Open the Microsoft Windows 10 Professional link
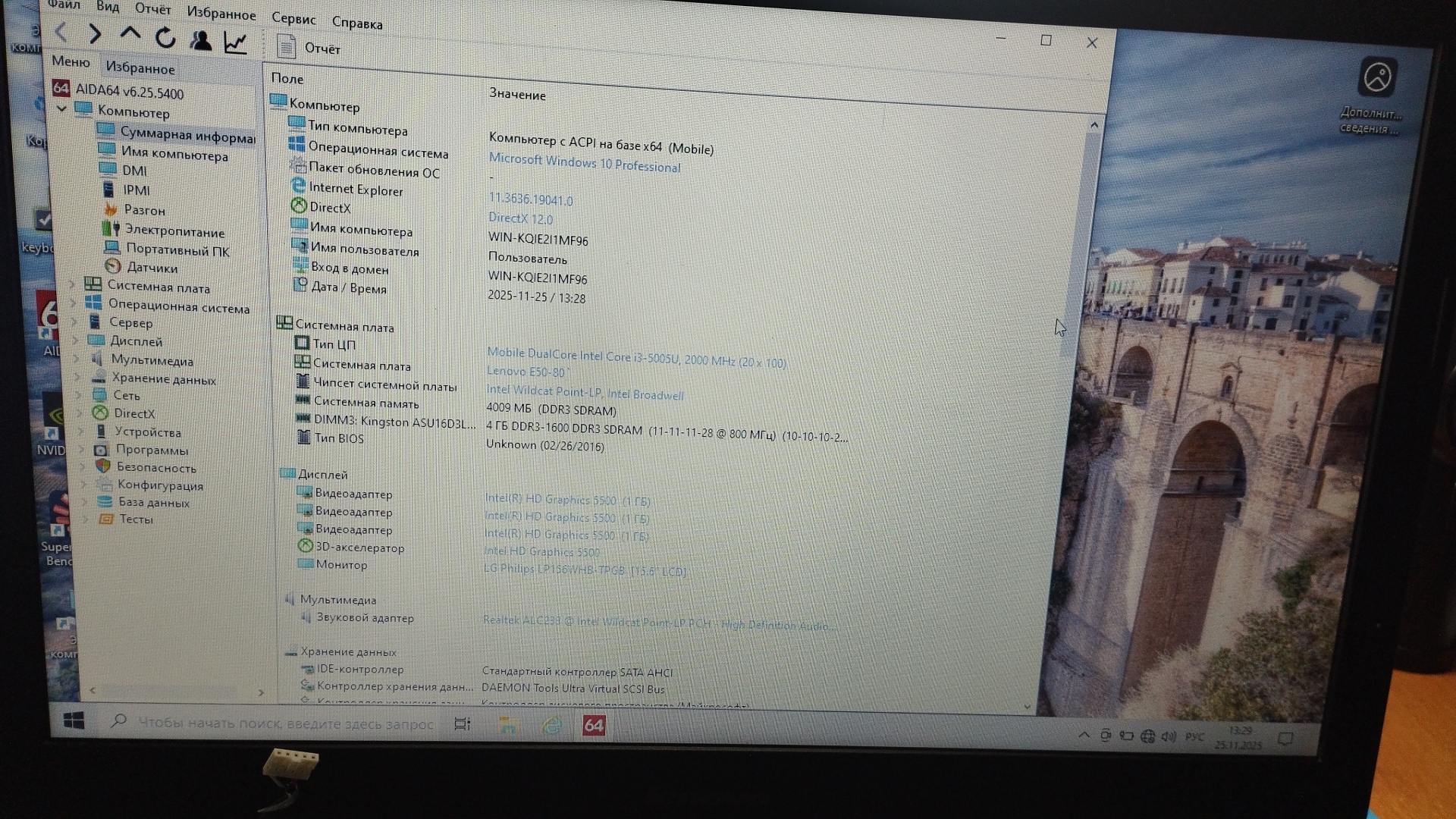 coord(584,163)
